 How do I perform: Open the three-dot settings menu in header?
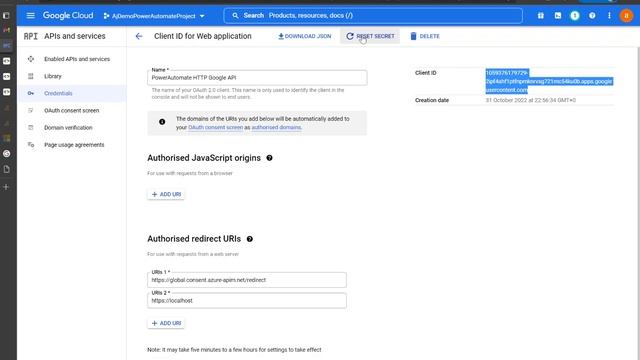609,16
